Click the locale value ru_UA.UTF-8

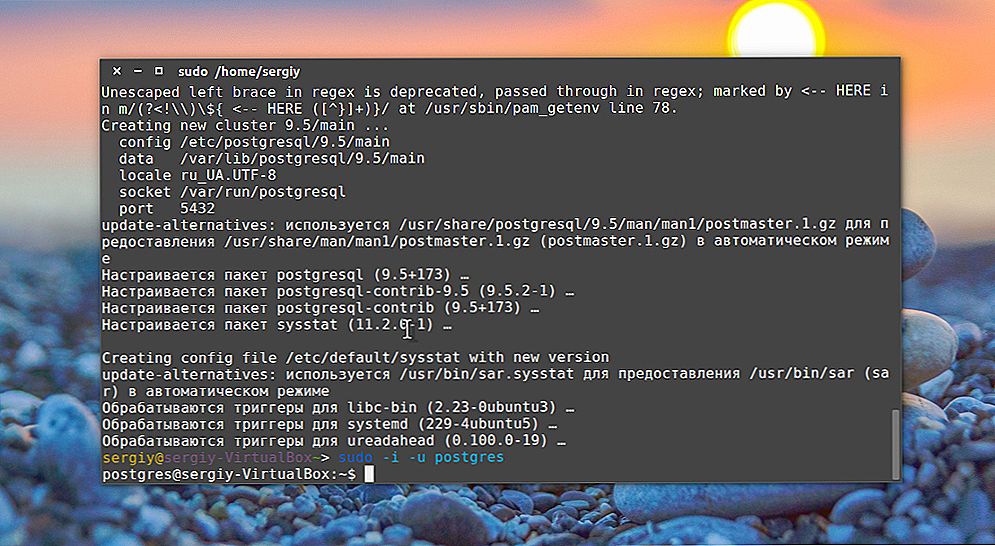(x=228, y=175)
